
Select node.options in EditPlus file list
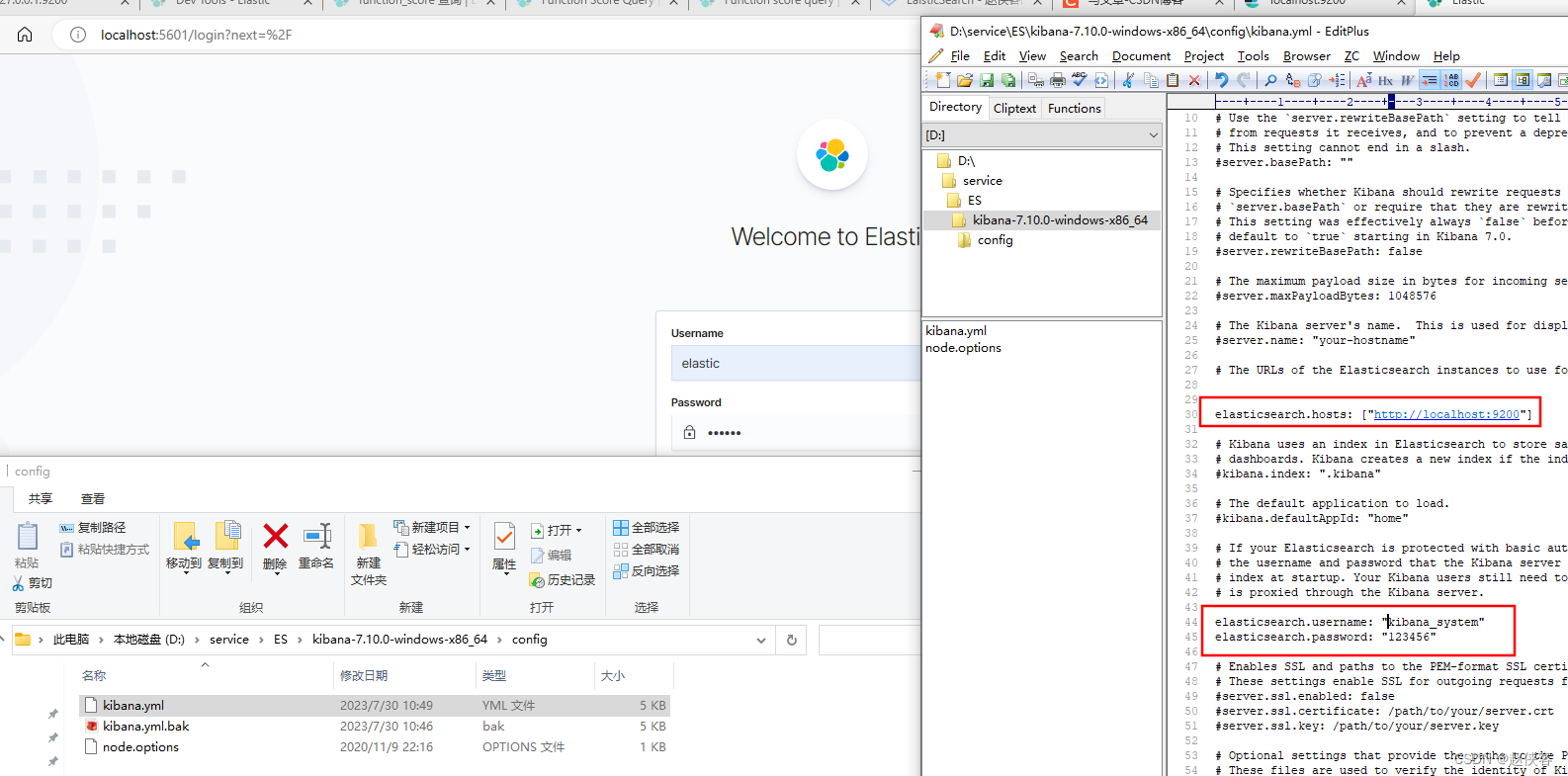(x=963, y=348)
